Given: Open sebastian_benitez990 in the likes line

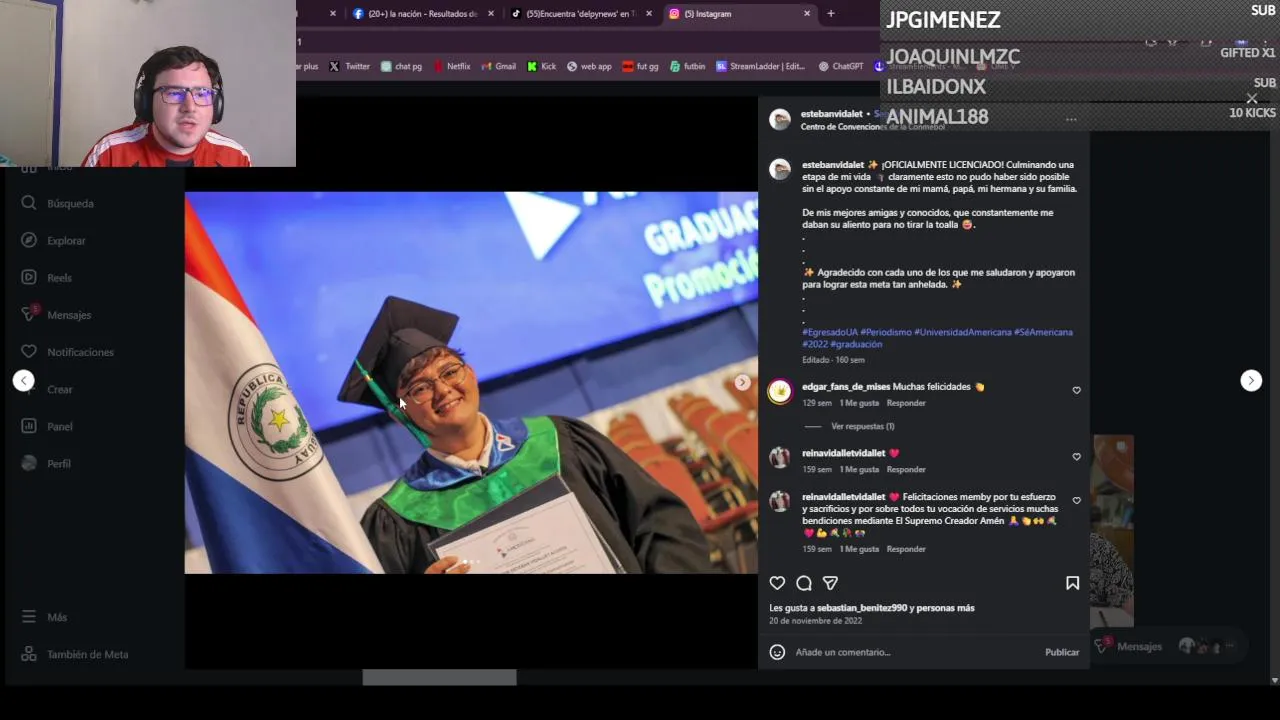Looking at the screenshot, I should 861,608.
